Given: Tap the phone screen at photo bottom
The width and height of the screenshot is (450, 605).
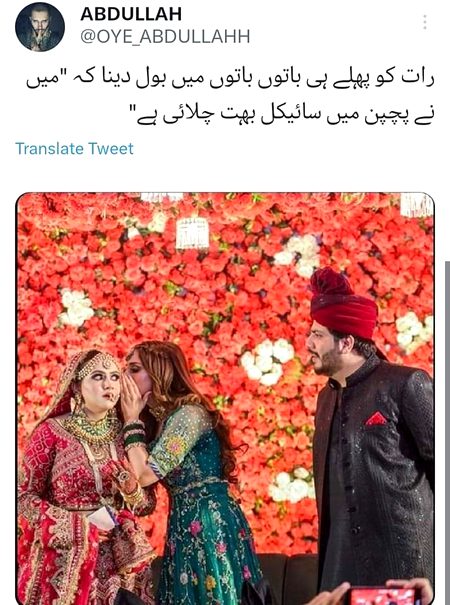Looking at the screenshot, I should click(x=381, y=597).
